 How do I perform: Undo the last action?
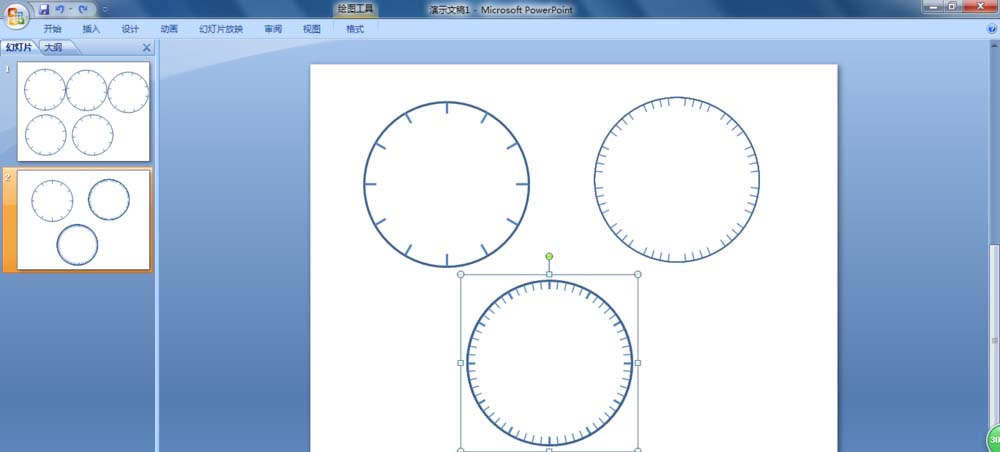[x=59, y=10]
